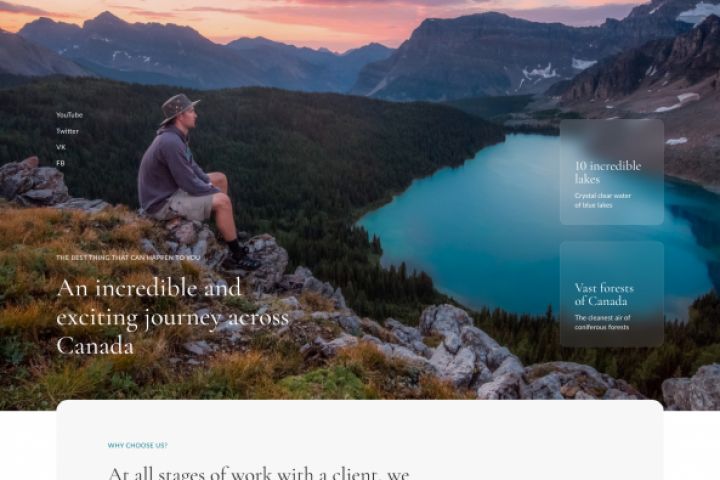Click the blurred top of the lakes card

(612, 138)
